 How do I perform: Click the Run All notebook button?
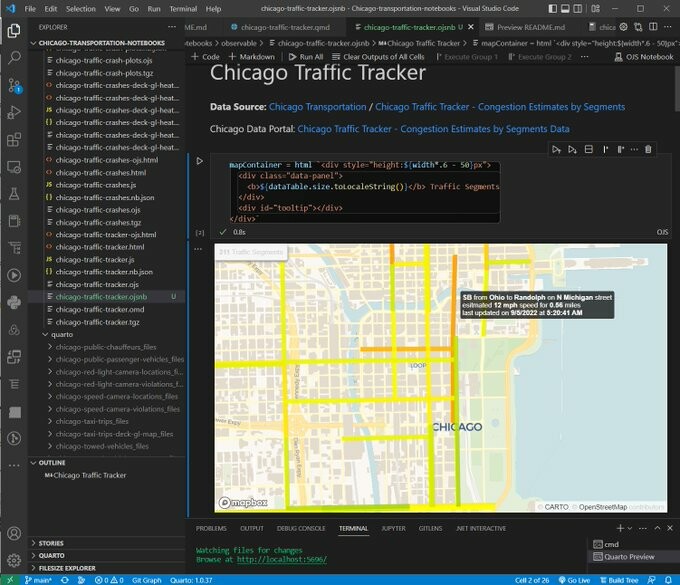point(306,57)
